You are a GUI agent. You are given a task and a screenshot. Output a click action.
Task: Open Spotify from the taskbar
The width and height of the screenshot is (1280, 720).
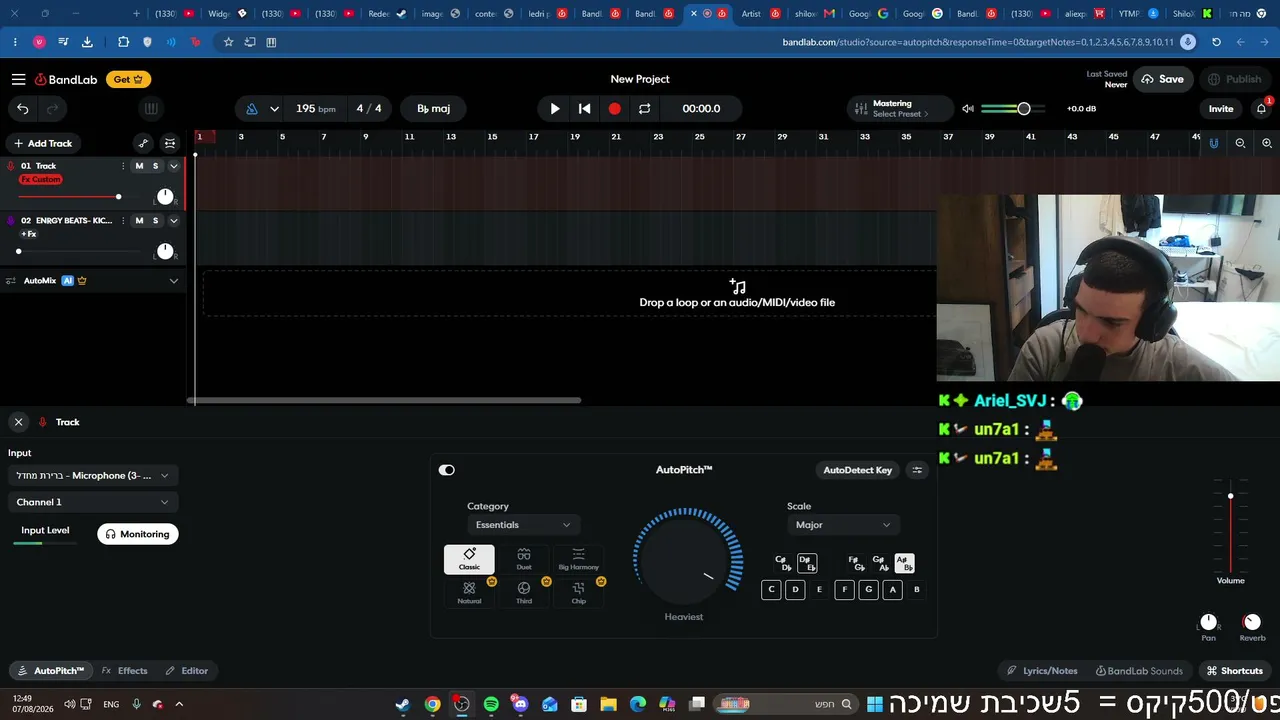(x=491, y=704)
